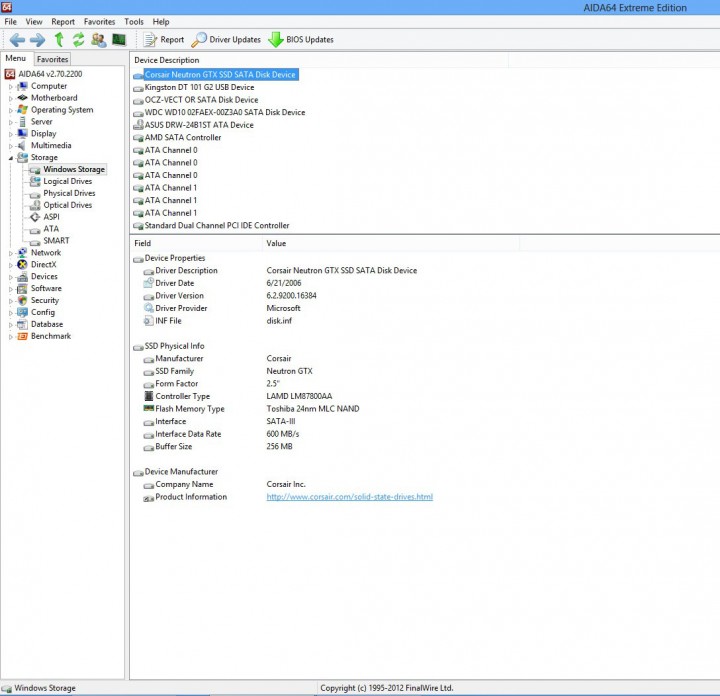Click the DirectX icon in tree

click(22, 264)
